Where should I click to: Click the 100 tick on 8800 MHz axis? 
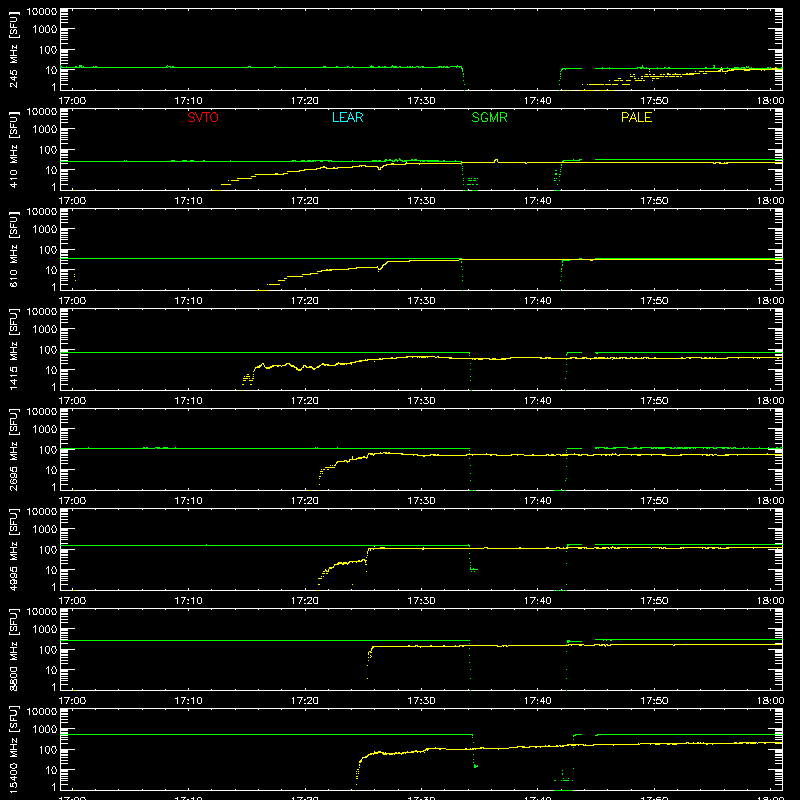[48, 650]
